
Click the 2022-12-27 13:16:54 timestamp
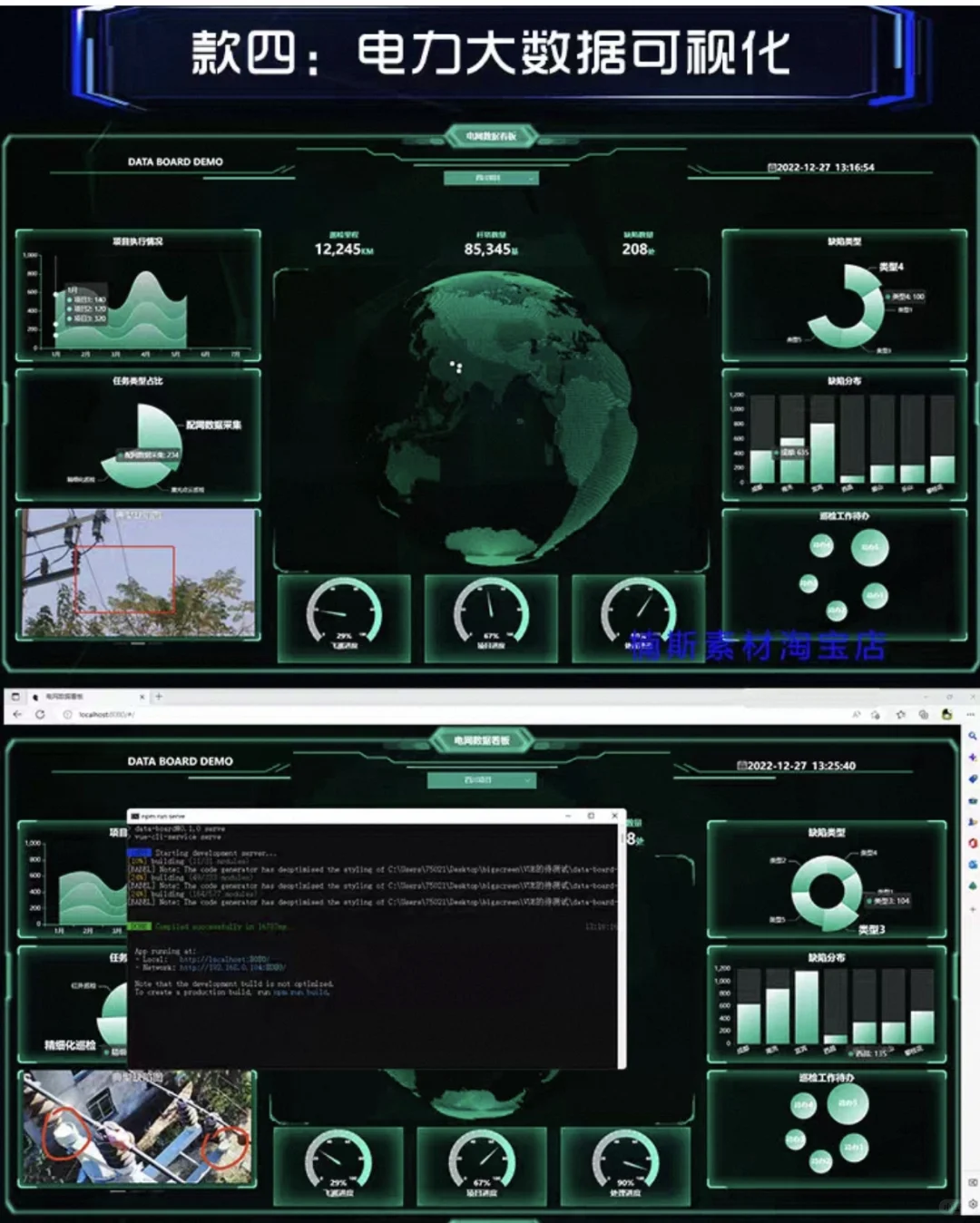click(820, 168)
